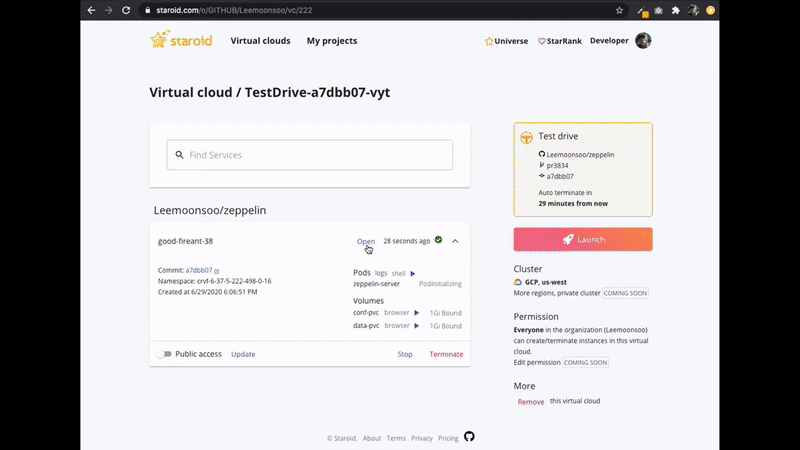Open the browser profile avatar in the toolbar
This screenshot has width=800, height=450.
(693, 10)
